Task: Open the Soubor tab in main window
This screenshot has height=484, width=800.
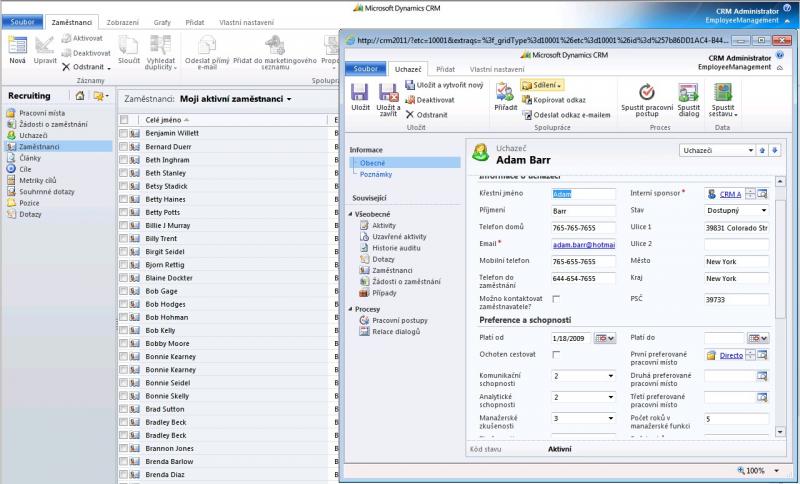Action: pyautogui.click(x=22, y=22)
